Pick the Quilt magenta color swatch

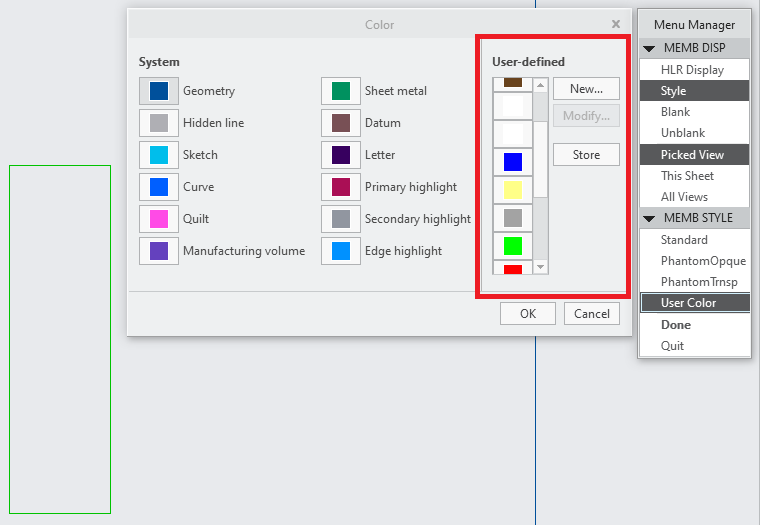pos(159,219)
